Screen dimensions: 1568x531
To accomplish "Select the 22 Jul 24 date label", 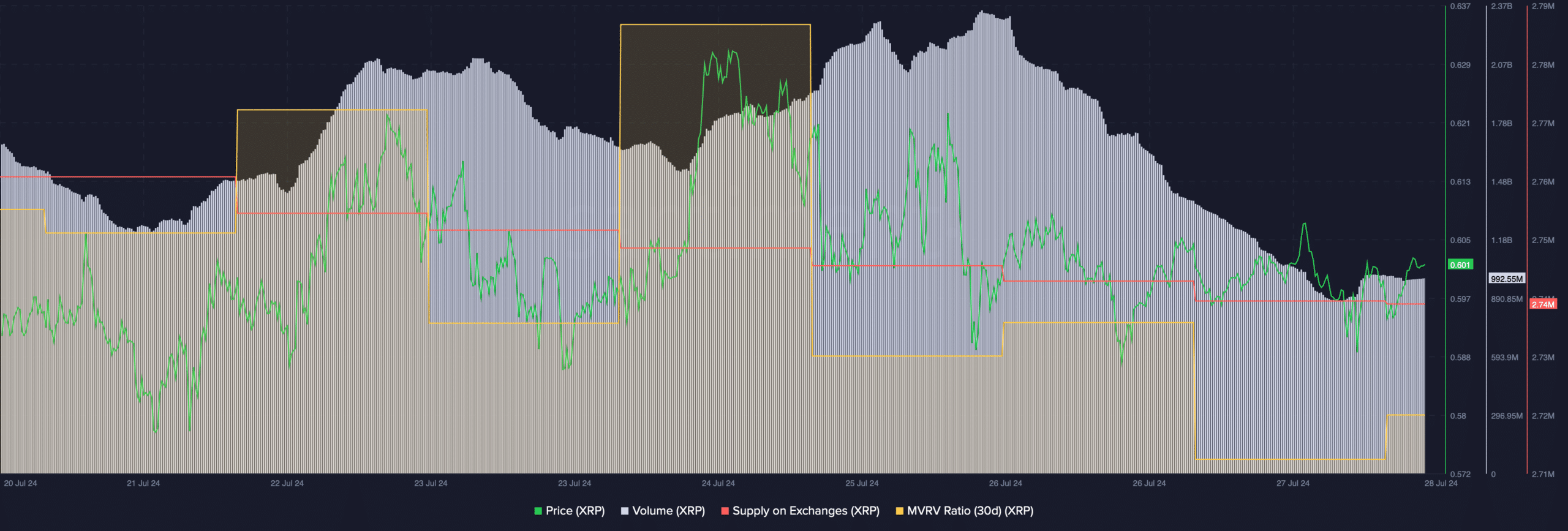I will coord(287,483).
